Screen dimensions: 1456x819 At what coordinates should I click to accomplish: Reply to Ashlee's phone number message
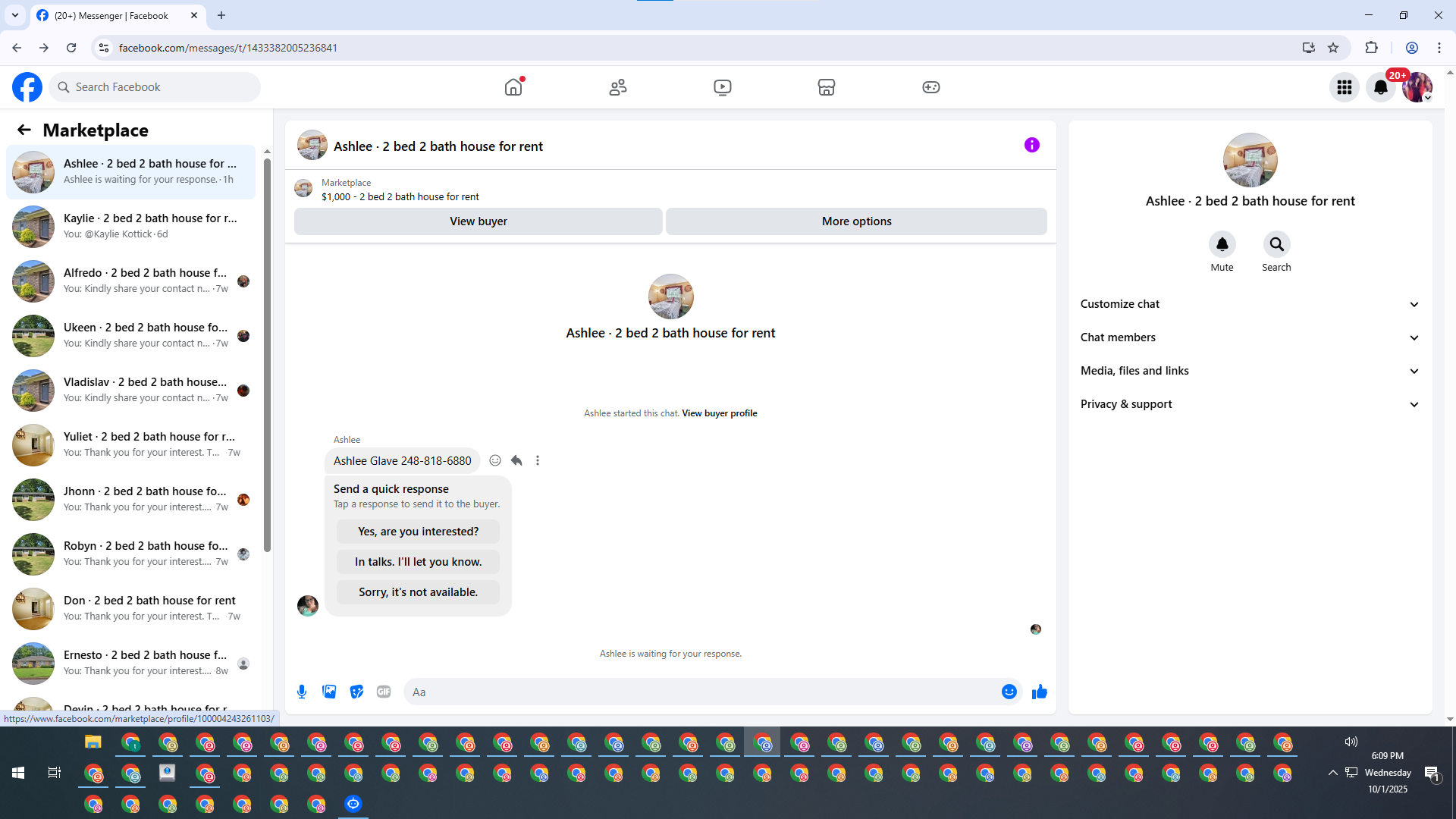(516, 460)
